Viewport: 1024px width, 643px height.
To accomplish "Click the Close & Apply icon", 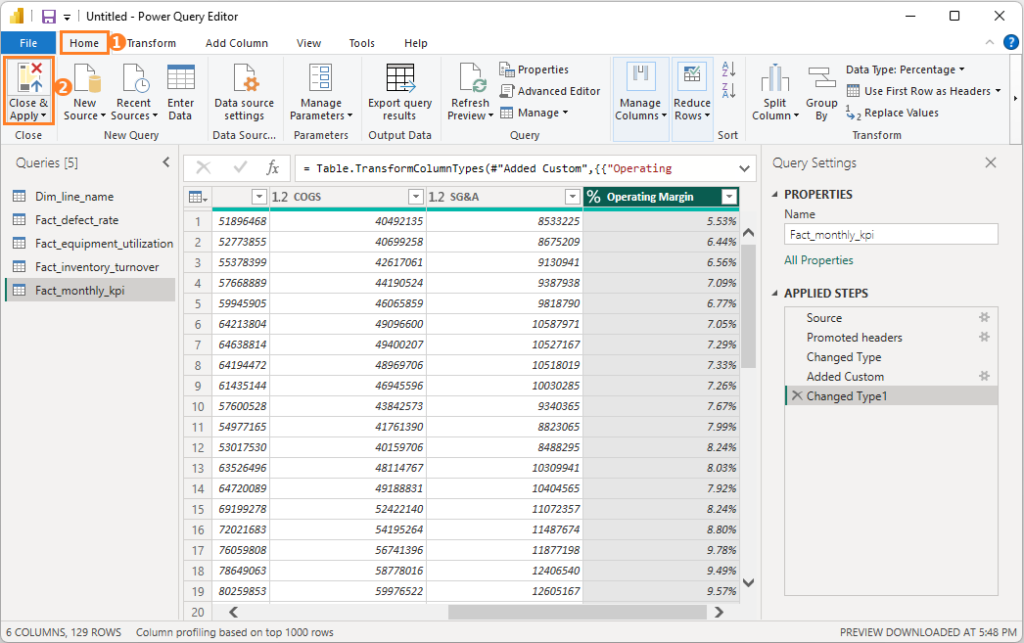I will (29, 78).
